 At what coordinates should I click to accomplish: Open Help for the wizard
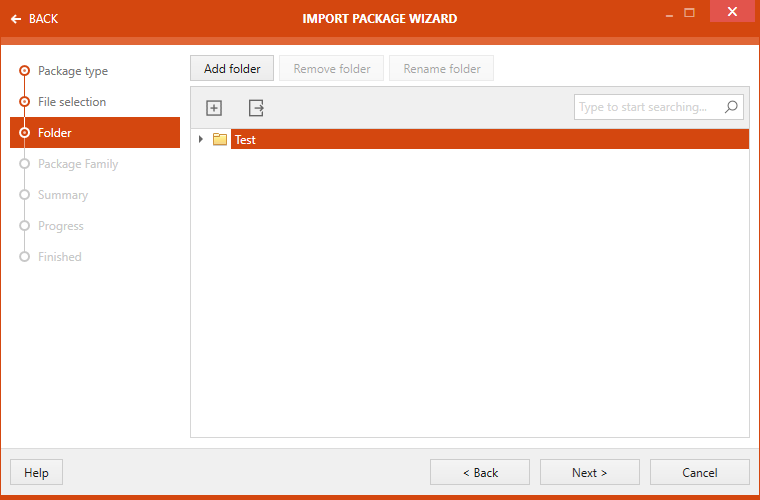pos(36,472)
